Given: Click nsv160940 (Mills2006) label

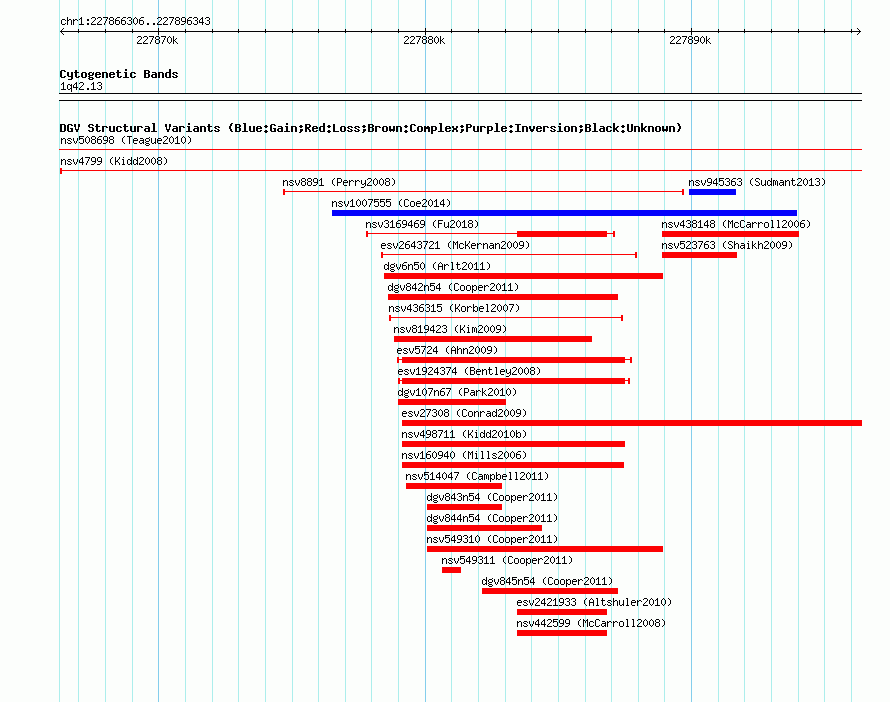Looking at the screenshot, I should (464, 455).
